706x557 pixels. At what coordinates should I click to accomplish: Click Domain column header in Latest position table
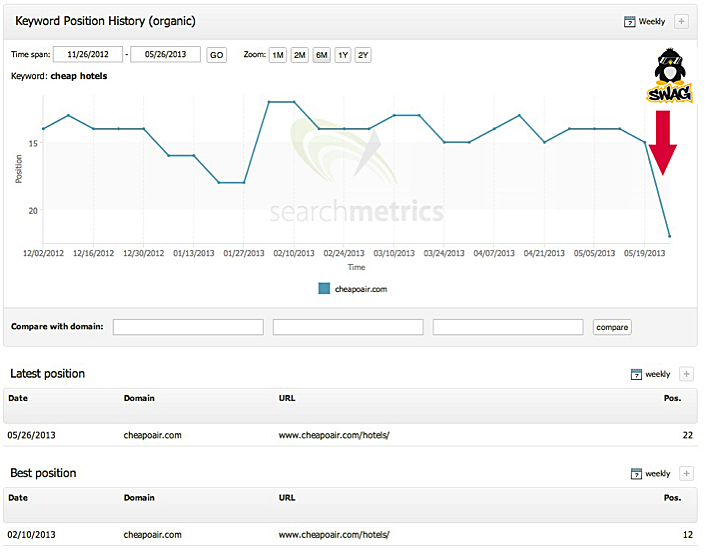click(139, 398)
